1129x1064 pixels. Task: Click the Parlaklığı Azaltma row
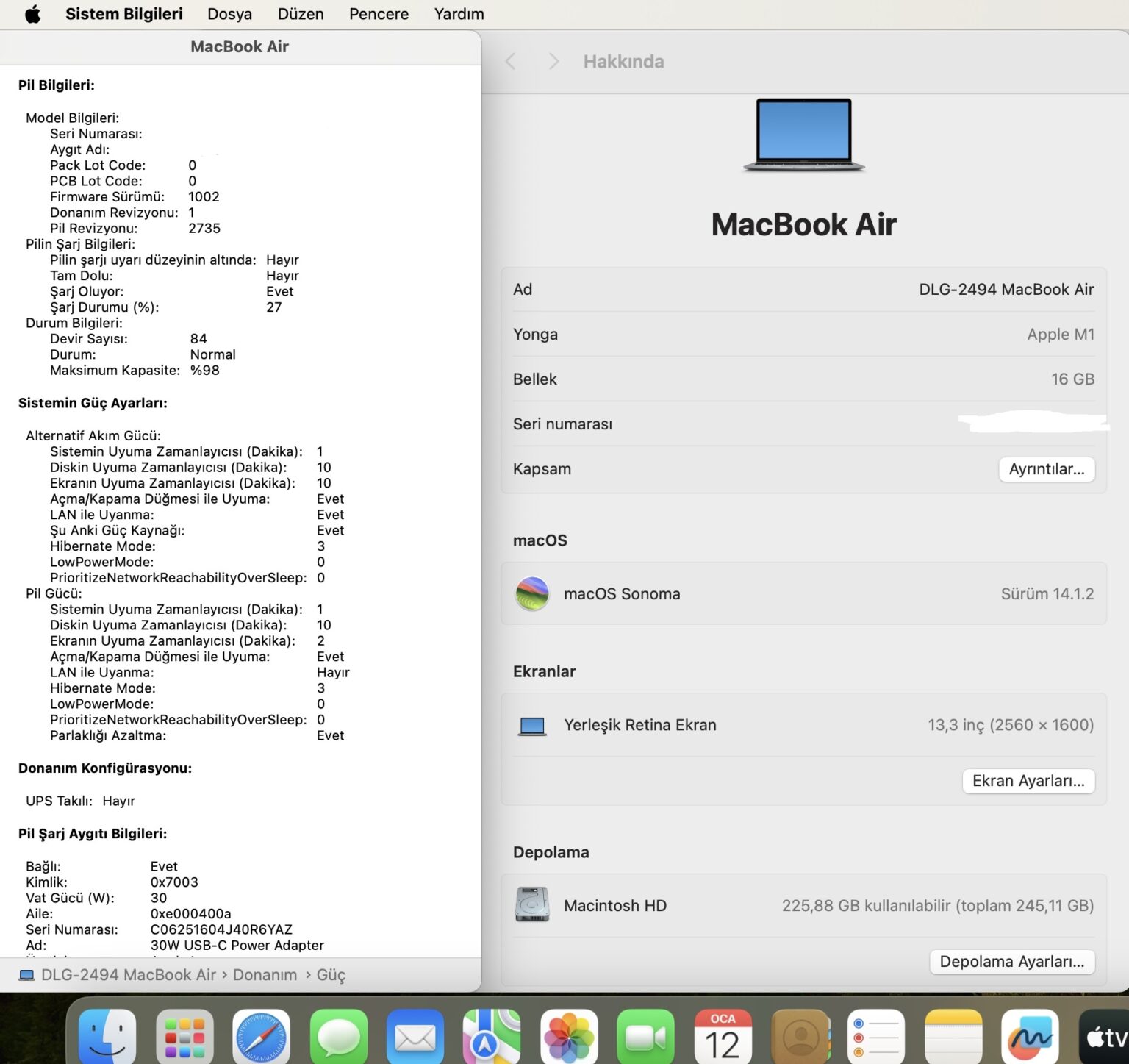pyautogui.click(x=197, y=736)
